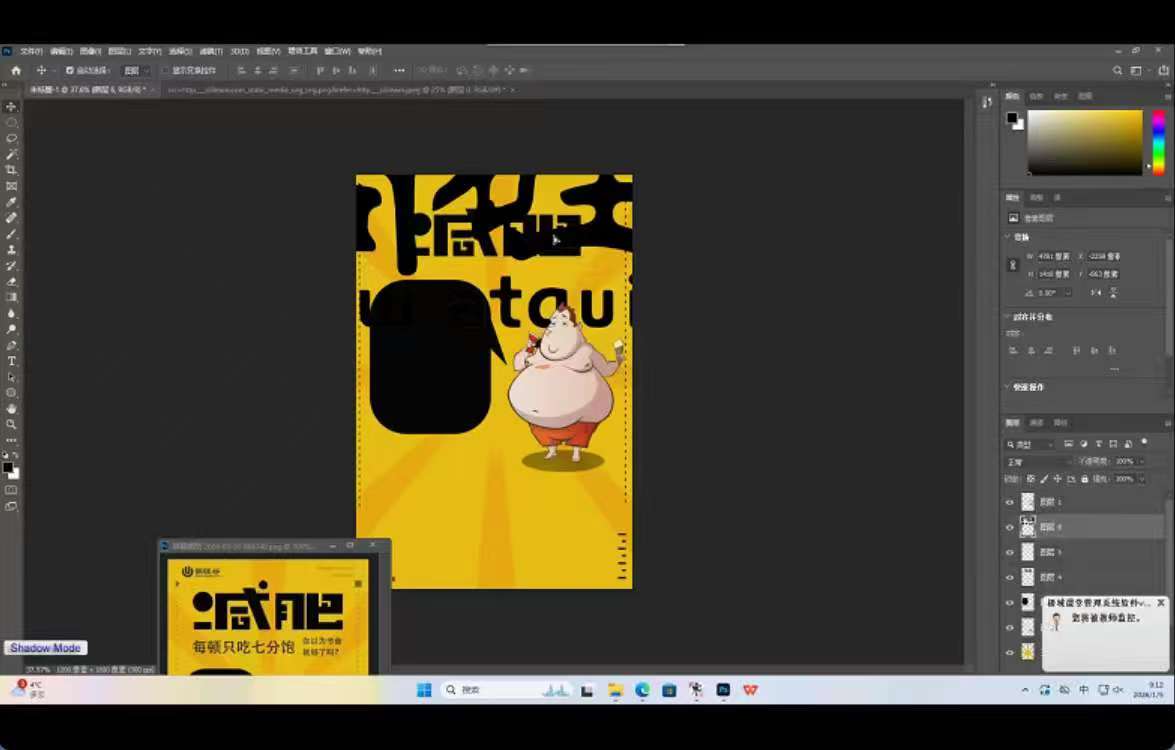The height and width of the screenshot is (750, 1175).
Task: Open the layer blend mode dropdown
Action: coord(1036,462)
